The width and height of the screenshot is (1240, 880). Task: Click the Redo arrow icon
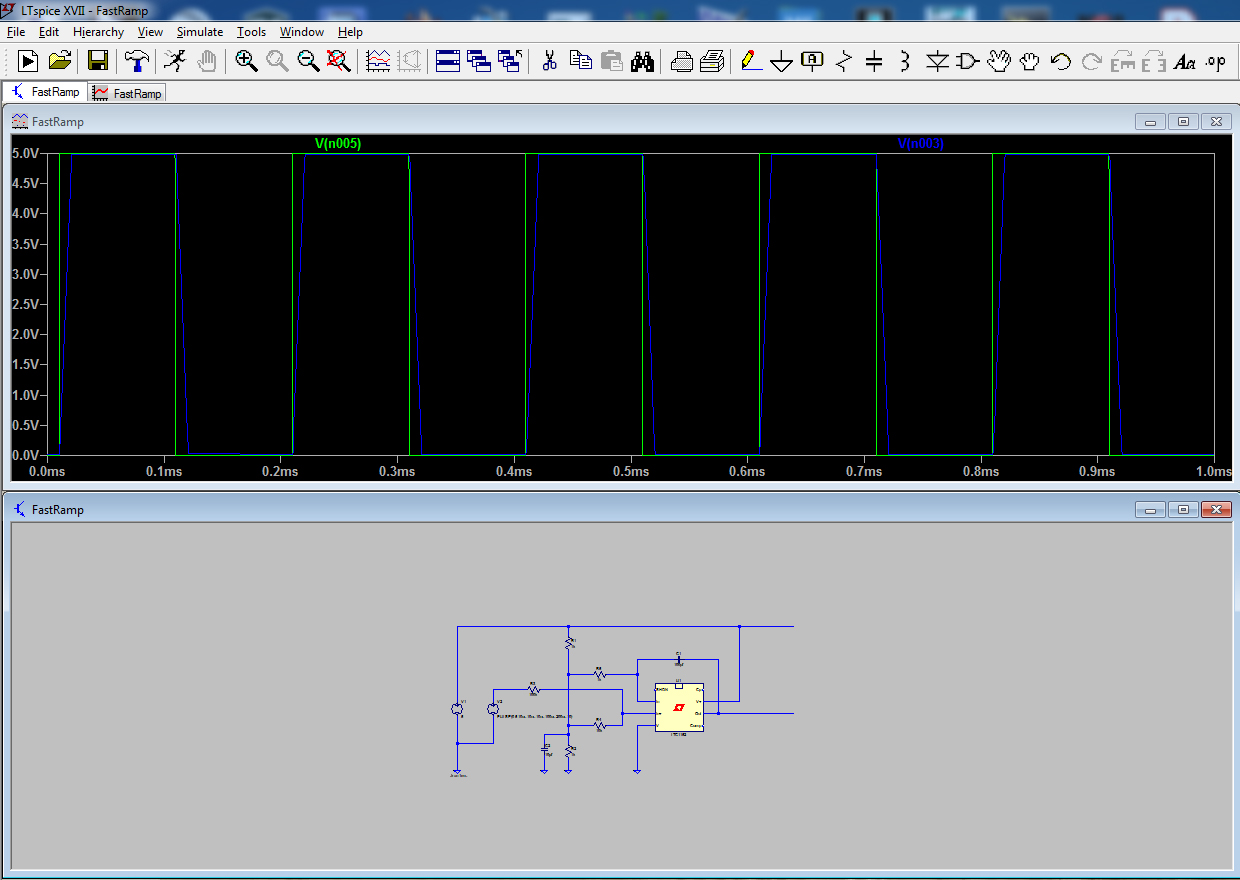tap(1092, 61)
